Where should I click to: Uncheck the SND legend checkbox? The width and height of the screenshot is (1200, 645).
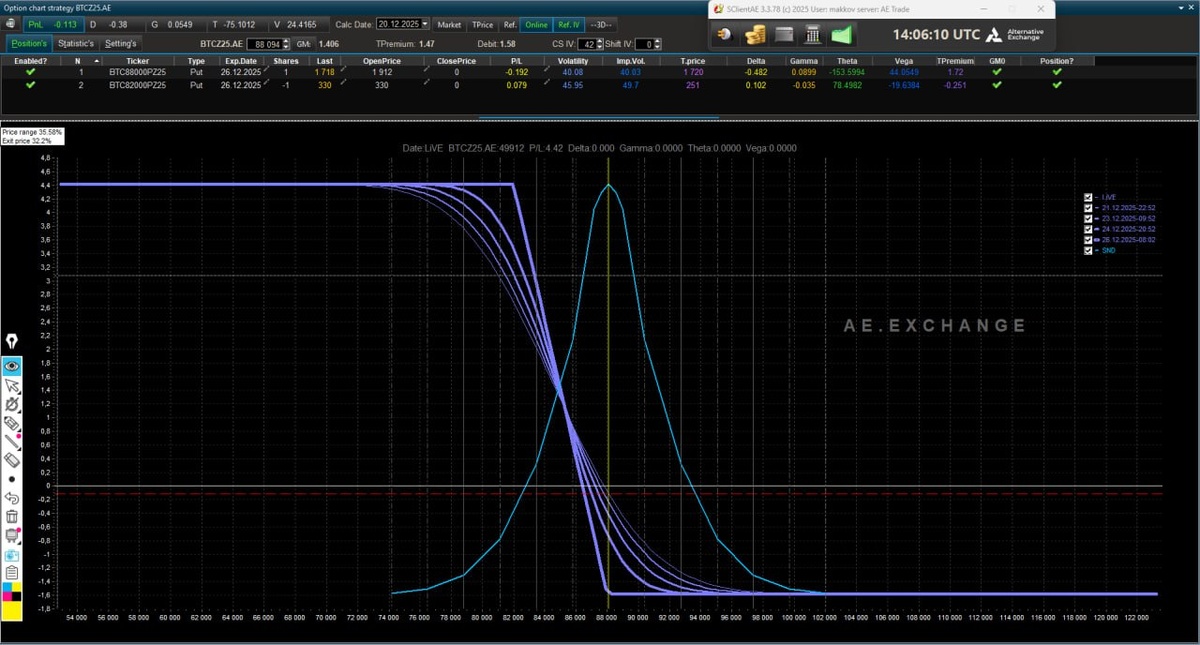click(x=1088, y=250)
